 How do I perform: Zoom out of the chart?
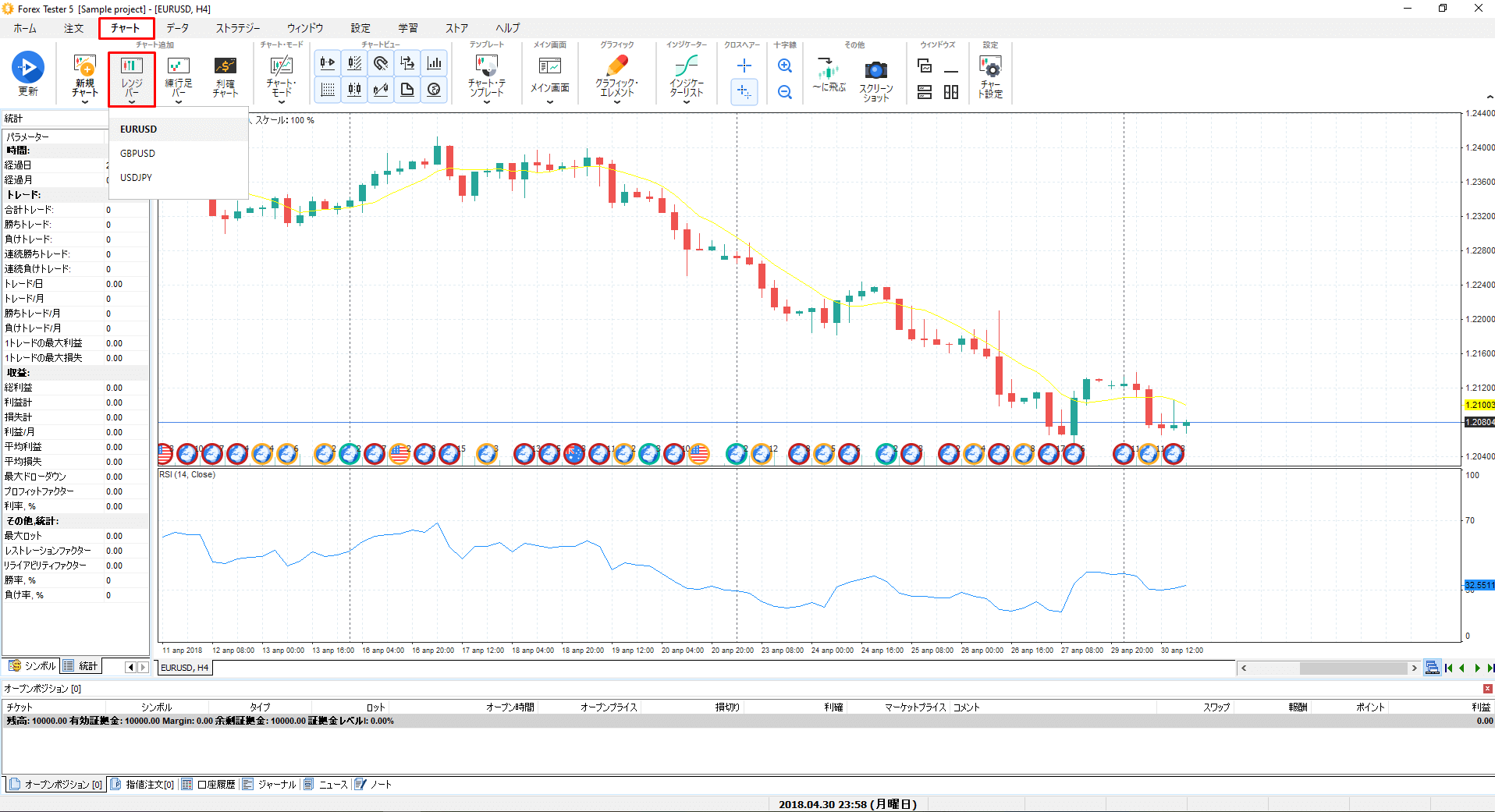pos(785,93)
